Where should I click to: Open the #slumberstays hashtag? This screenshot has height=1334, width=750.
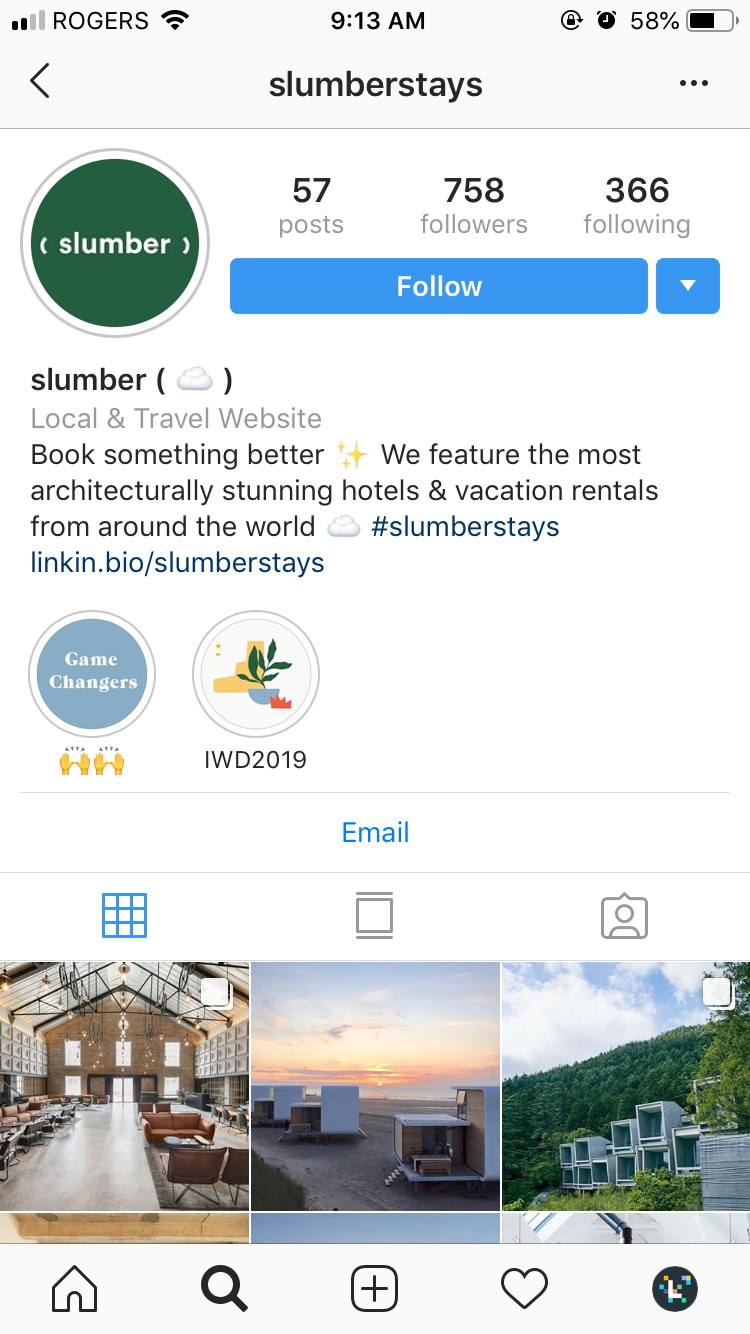pyautogui.click(x=465, y=526)
